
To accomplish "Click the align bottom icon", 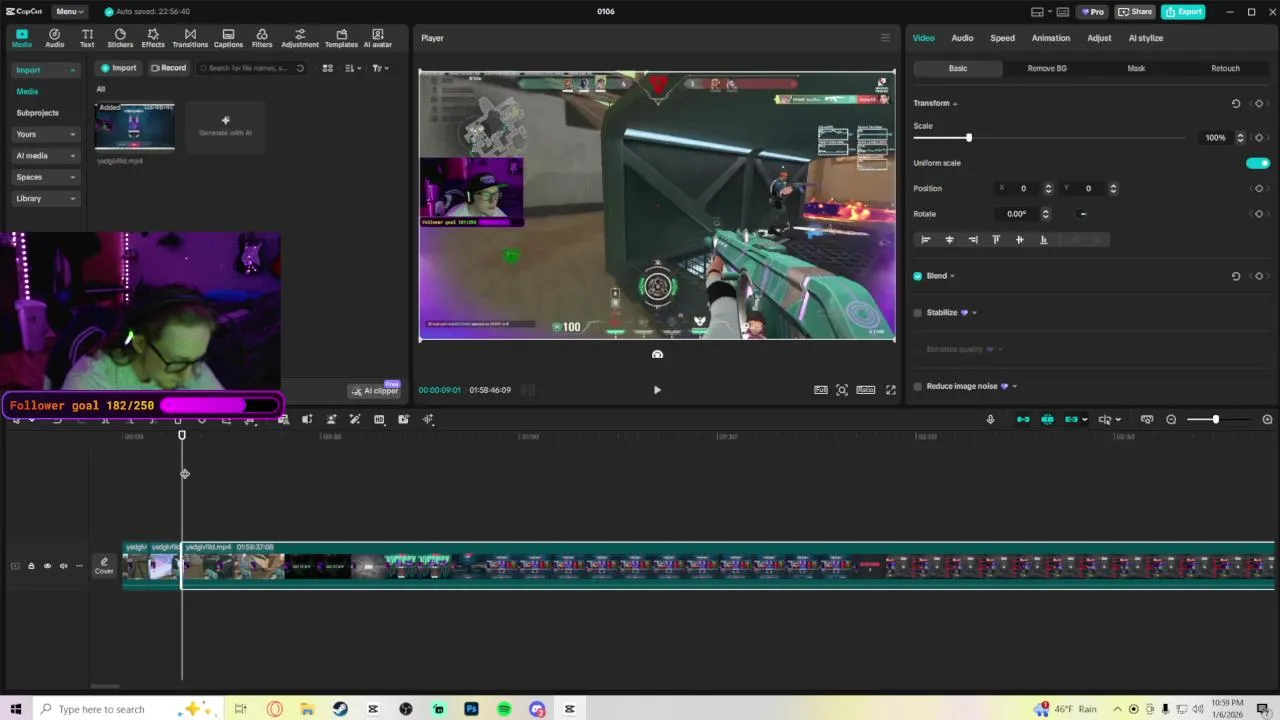I will pos(1043,240).
